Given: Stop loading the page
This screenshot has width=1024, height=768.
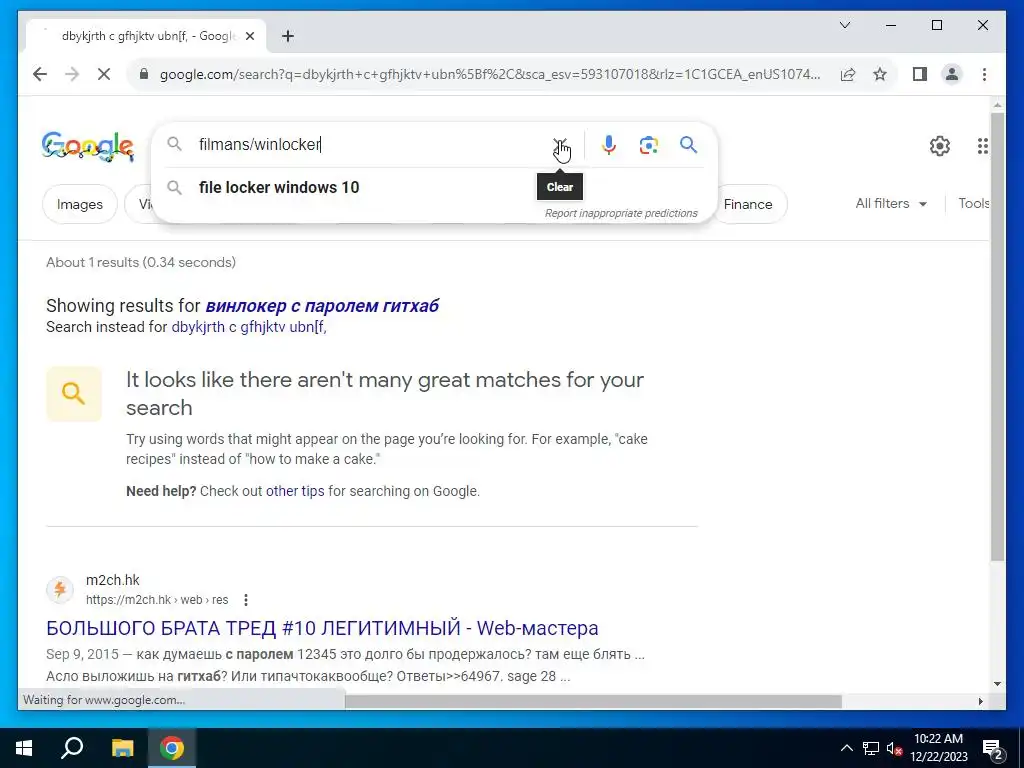Looking at the screenshot, I should [104, 74].
